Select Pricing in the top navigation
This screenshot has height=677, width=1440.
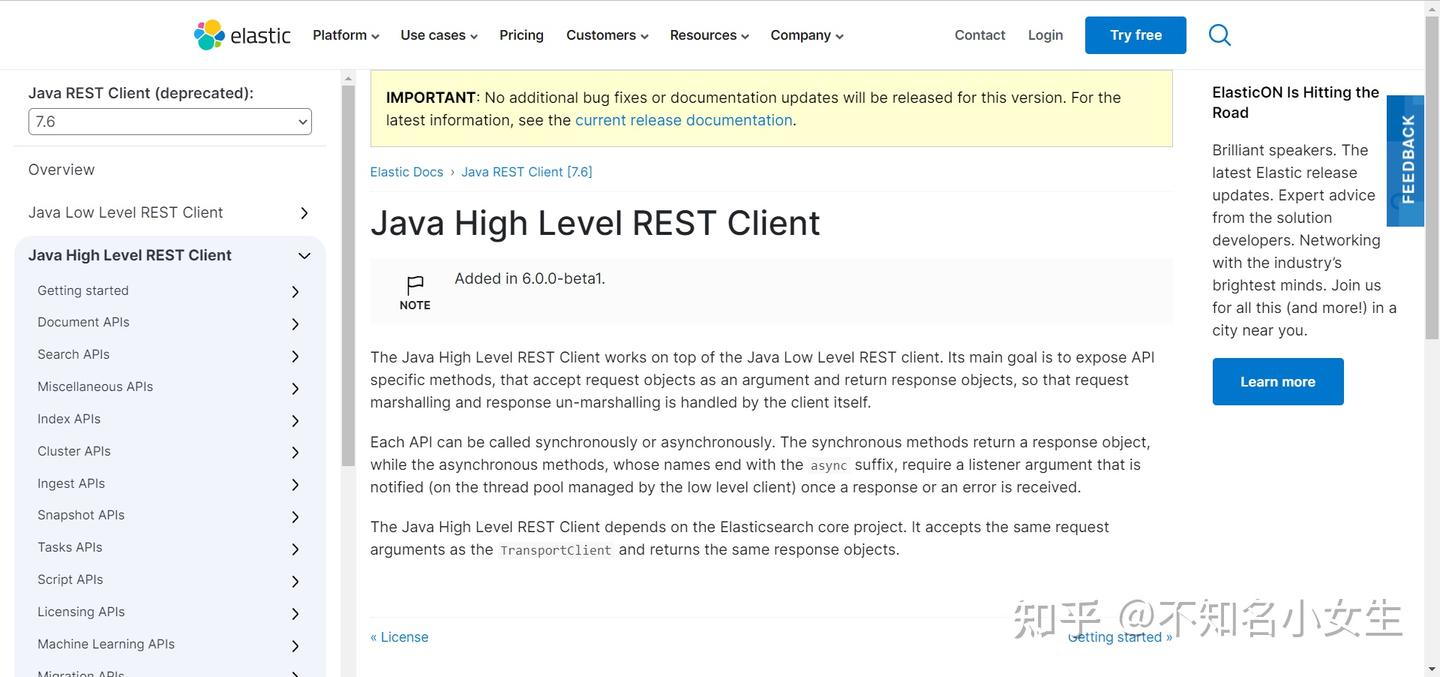(521, 35)
